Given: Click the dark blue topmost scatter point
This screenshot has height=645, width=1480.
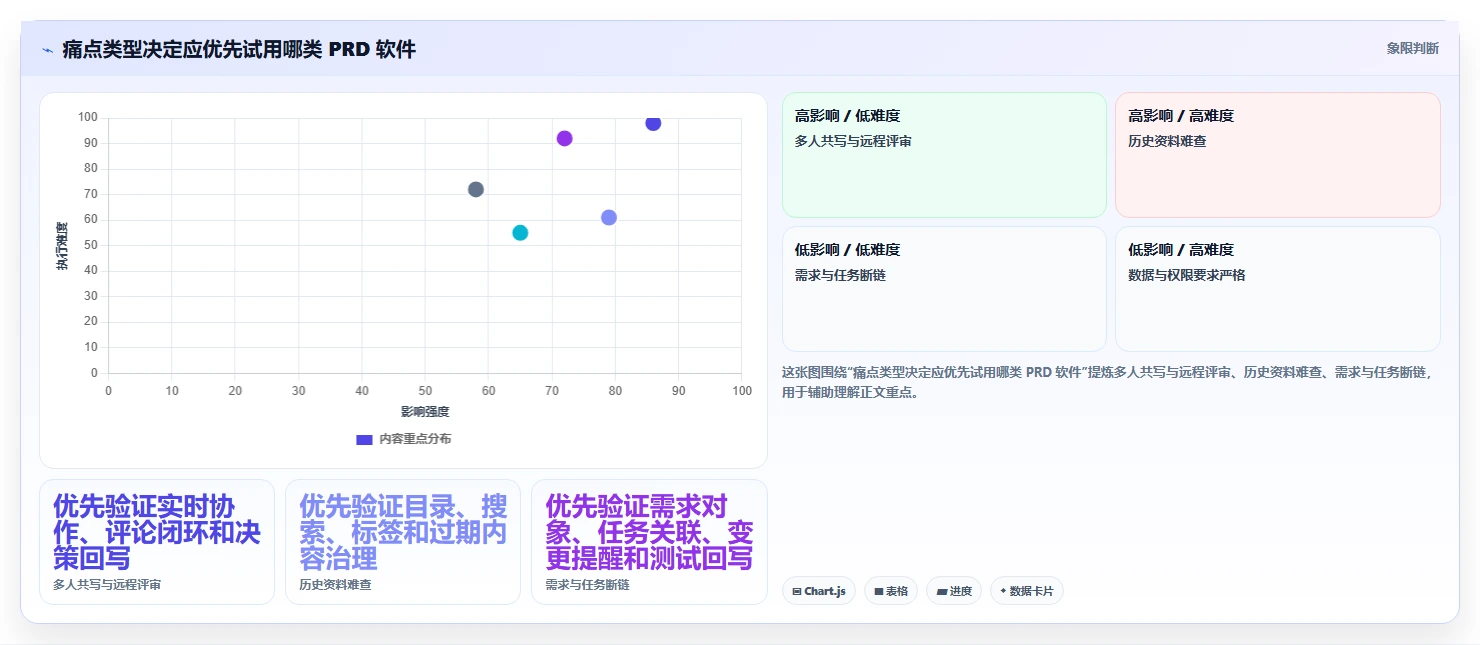Looking at the screenshot, I should point(653,123).
